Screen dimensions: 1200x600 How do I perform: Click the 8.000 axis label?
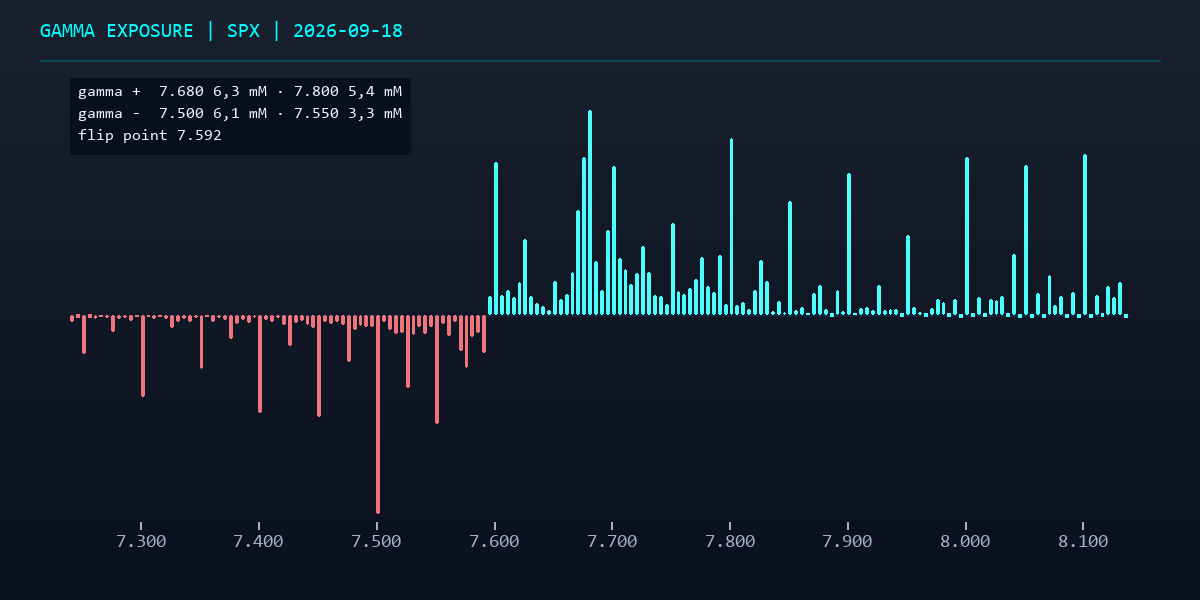966,541
